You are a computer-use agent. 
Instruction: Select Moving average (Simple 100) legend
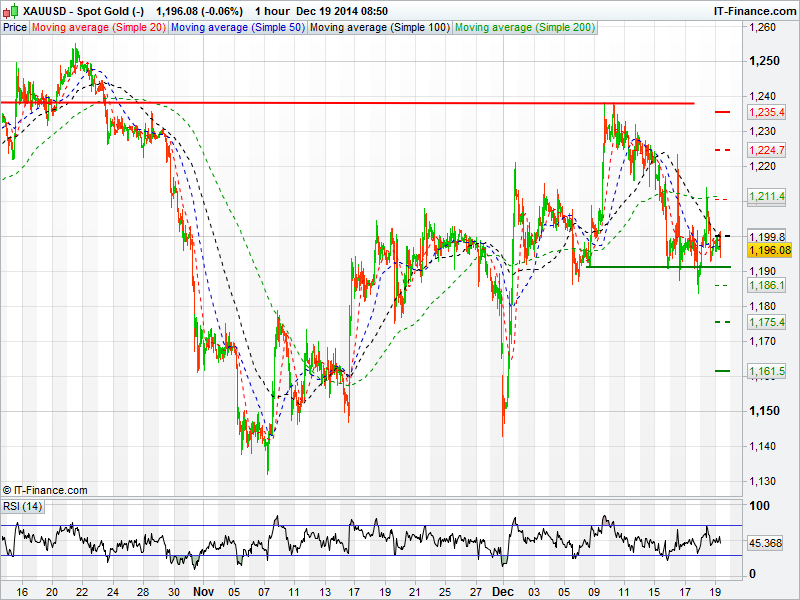380,28
